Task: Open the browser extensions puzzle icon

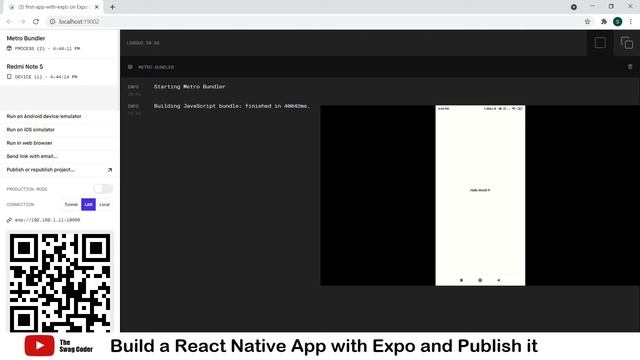Action: click(x=604, y=22)
